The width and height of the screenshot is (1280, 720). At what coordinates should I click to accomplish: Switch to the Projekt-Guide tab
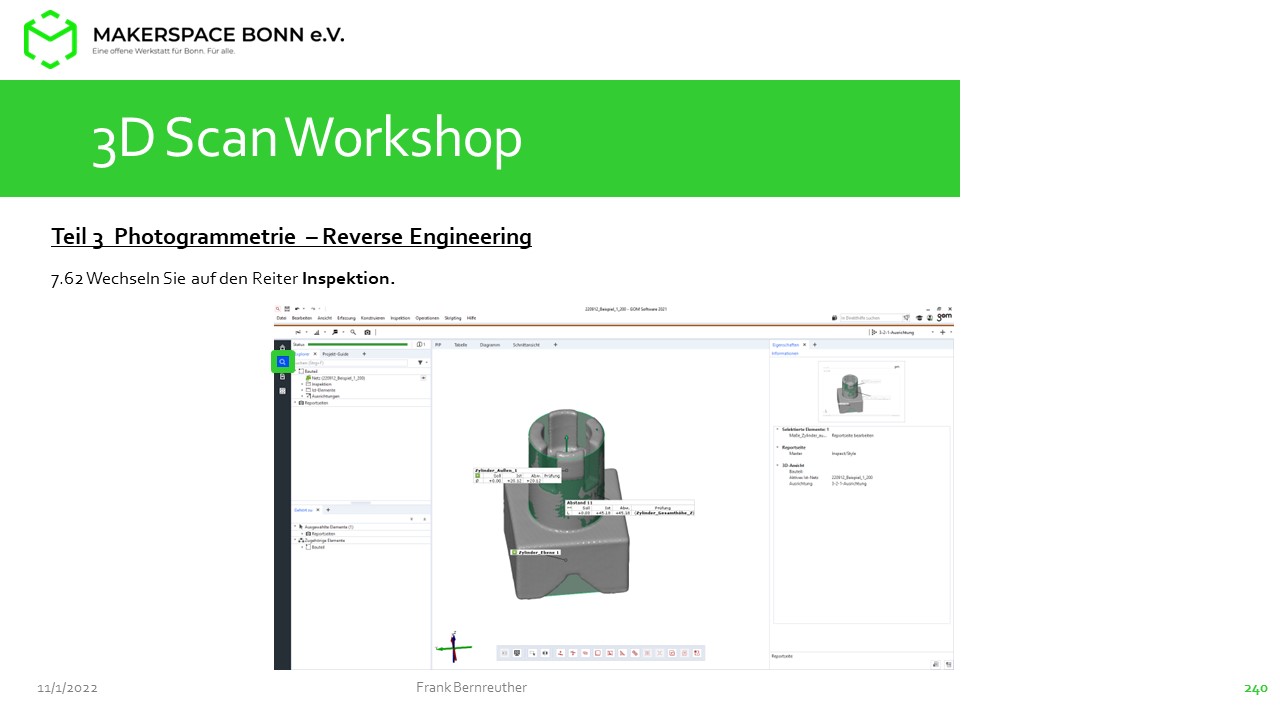[x=335, y=354]
